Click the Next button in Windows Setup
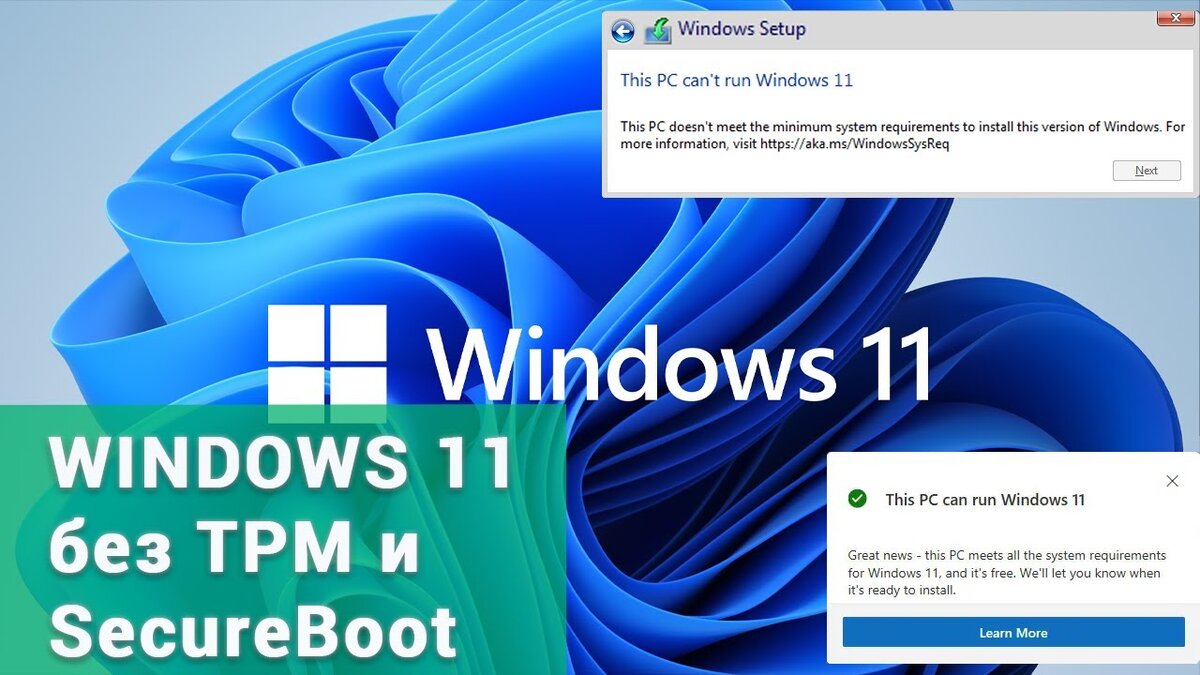The width and height of the screenshot is (1200, 675). click(1146, 170)
